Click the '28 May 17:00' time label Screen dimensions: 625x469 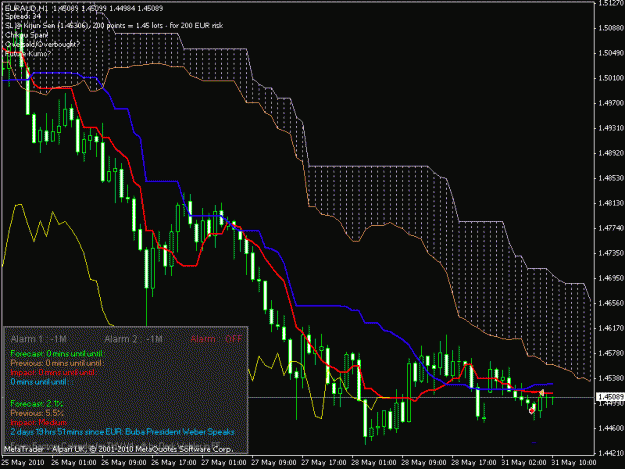(x=474, y=463)
